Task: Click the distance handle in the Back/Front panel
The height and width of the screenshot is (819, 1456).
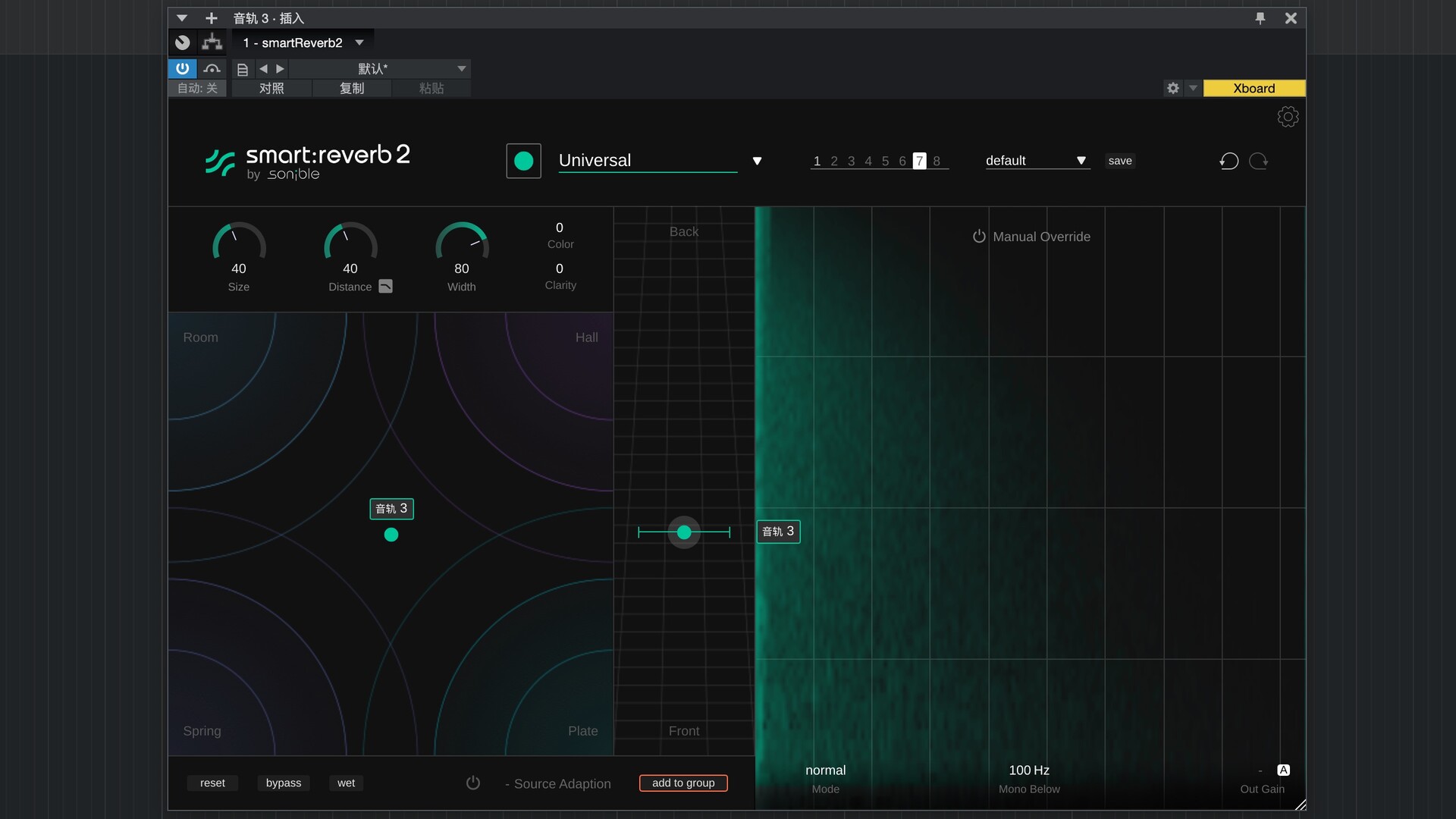Action: pos(684,532)
